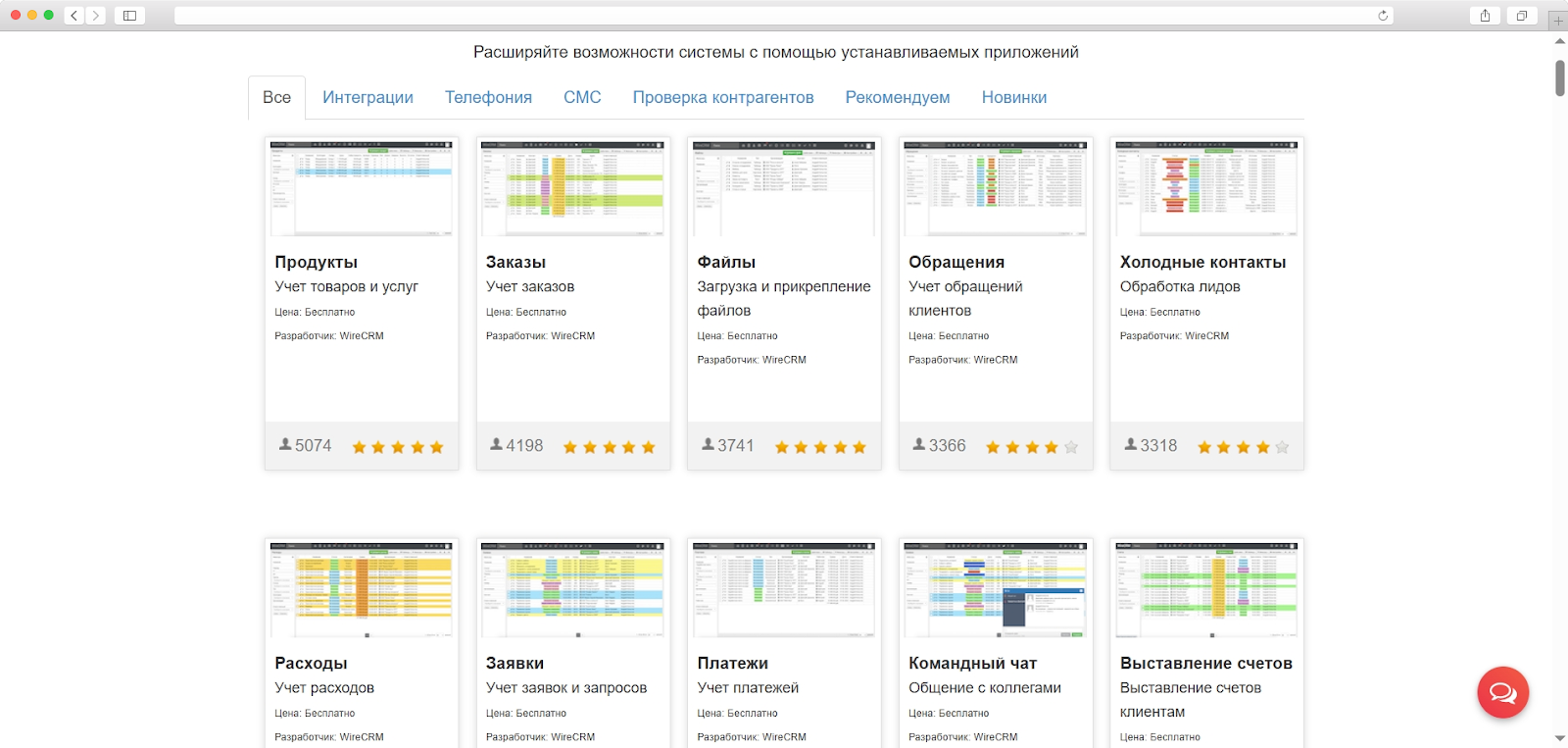Open the browser share icon
Image resolution: width=1568 pixels, height=748 pixels.
(1485, 15)
